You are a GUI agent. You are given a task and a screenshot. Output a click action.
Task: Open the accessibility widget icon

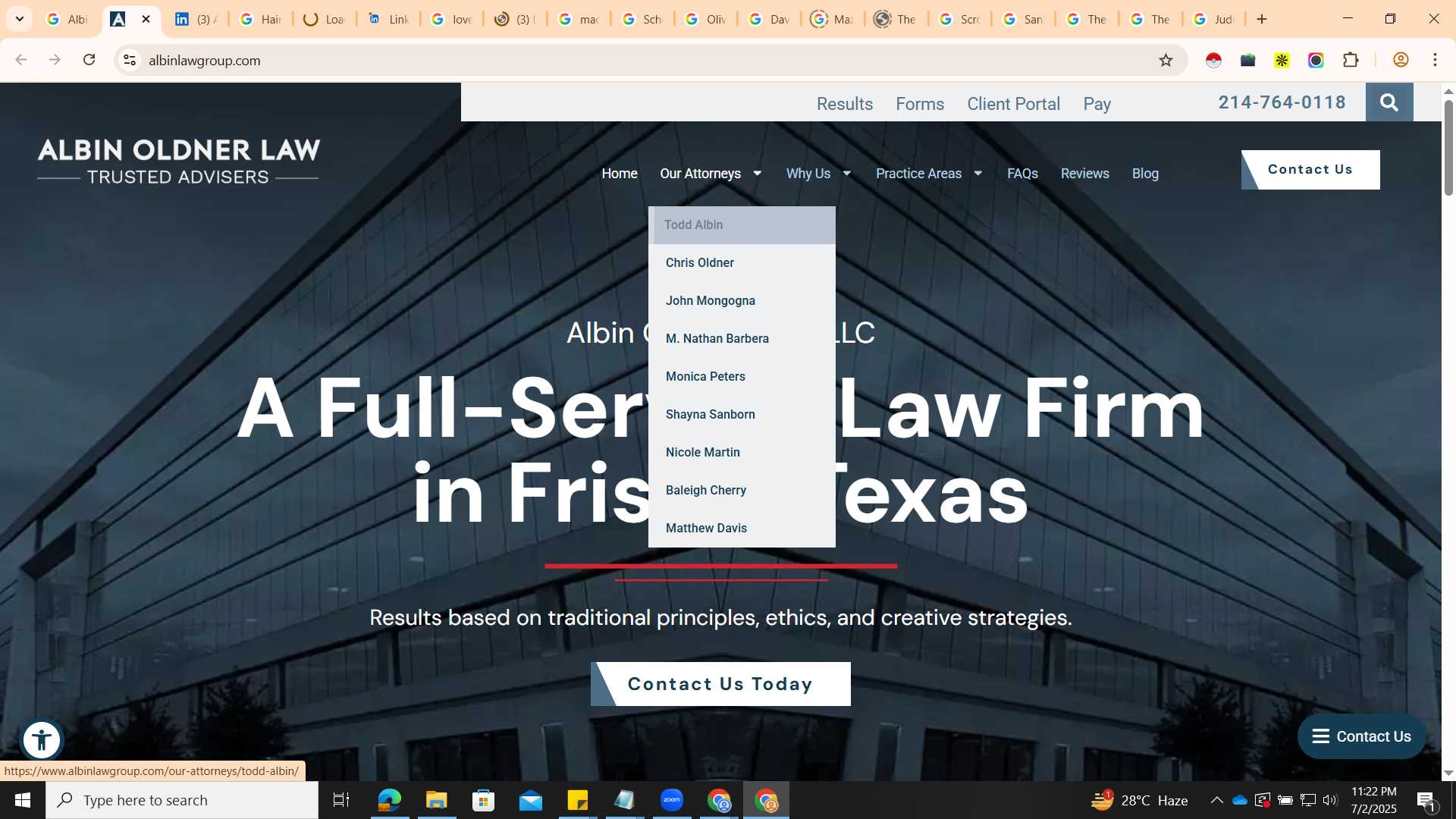(42, 739)
